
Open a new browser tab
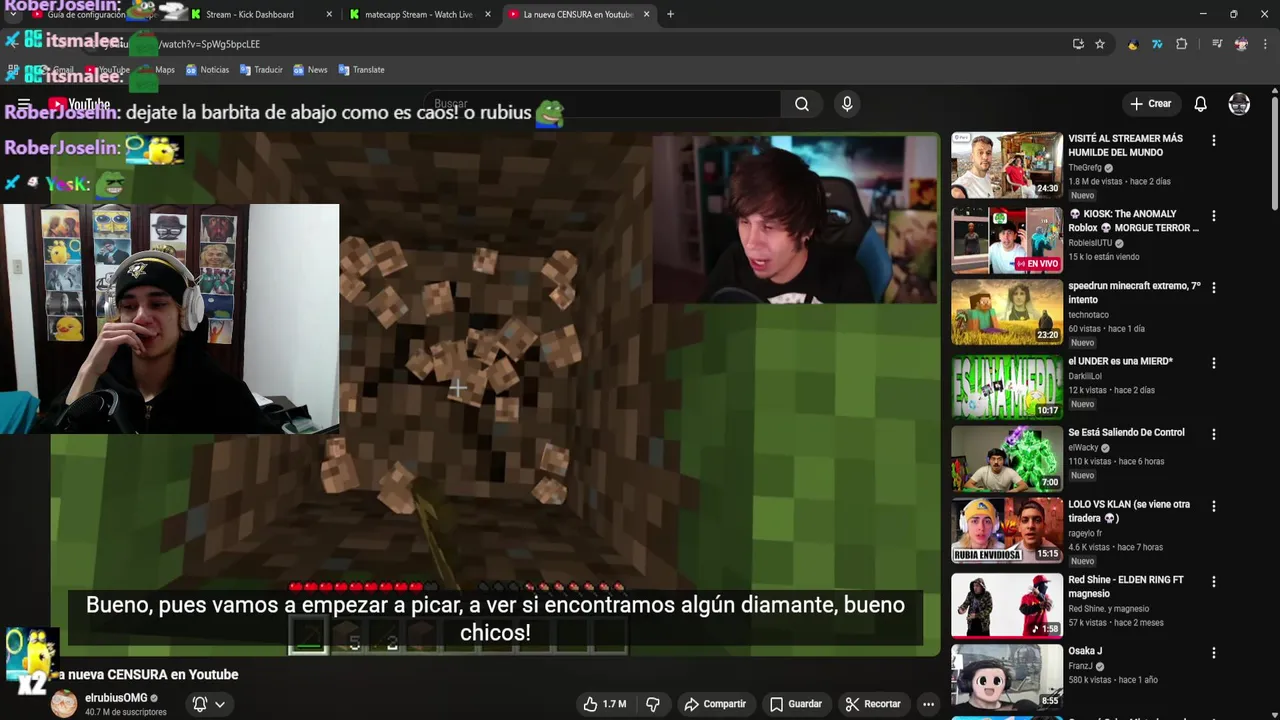tap(670, 14)
